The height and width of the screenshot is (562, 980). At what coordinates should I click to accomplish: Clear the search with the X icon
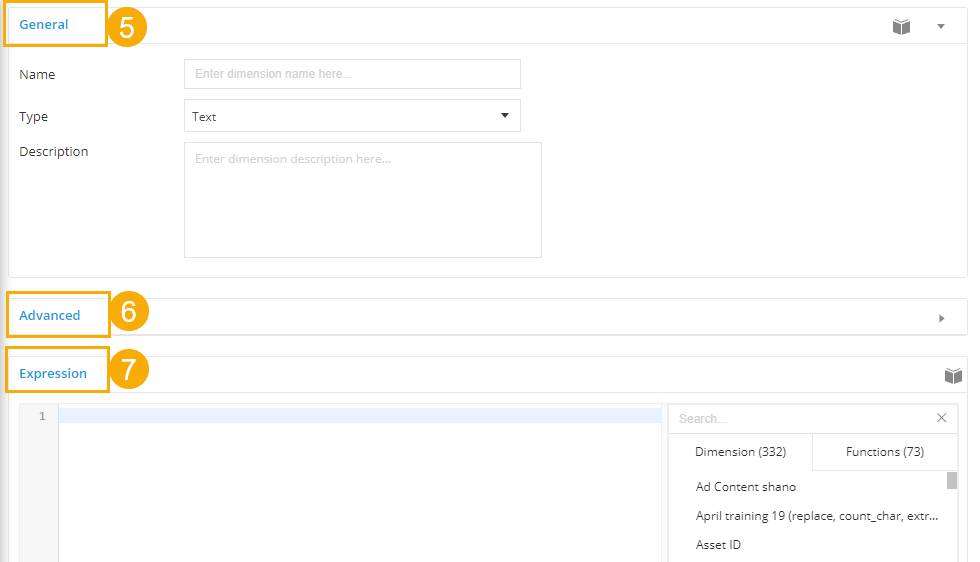coord(941,418)
